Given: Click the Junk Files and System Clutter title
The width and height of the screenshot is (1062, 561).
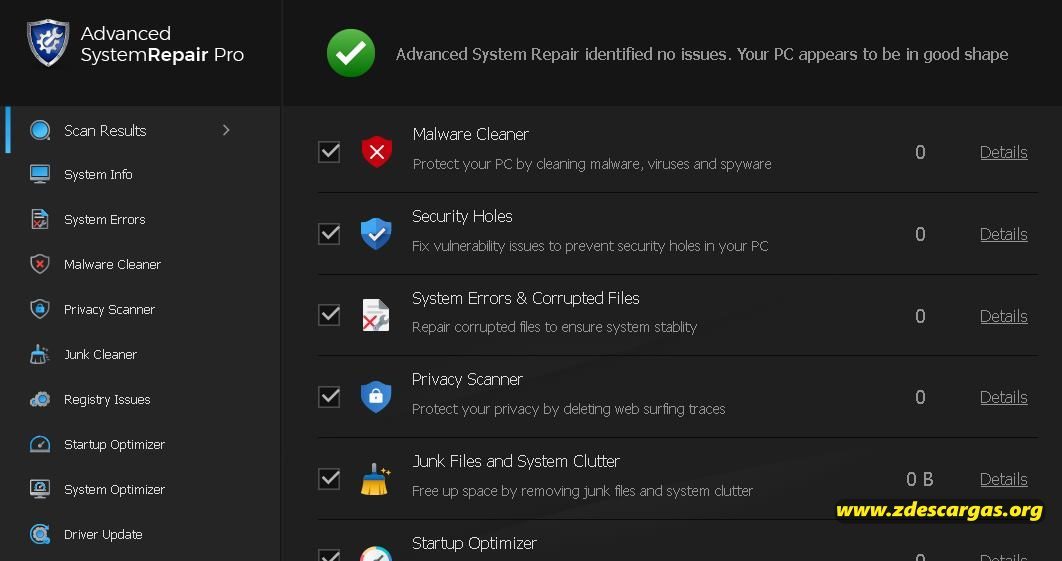Looking at the screenshot, I should coord(516,461).
